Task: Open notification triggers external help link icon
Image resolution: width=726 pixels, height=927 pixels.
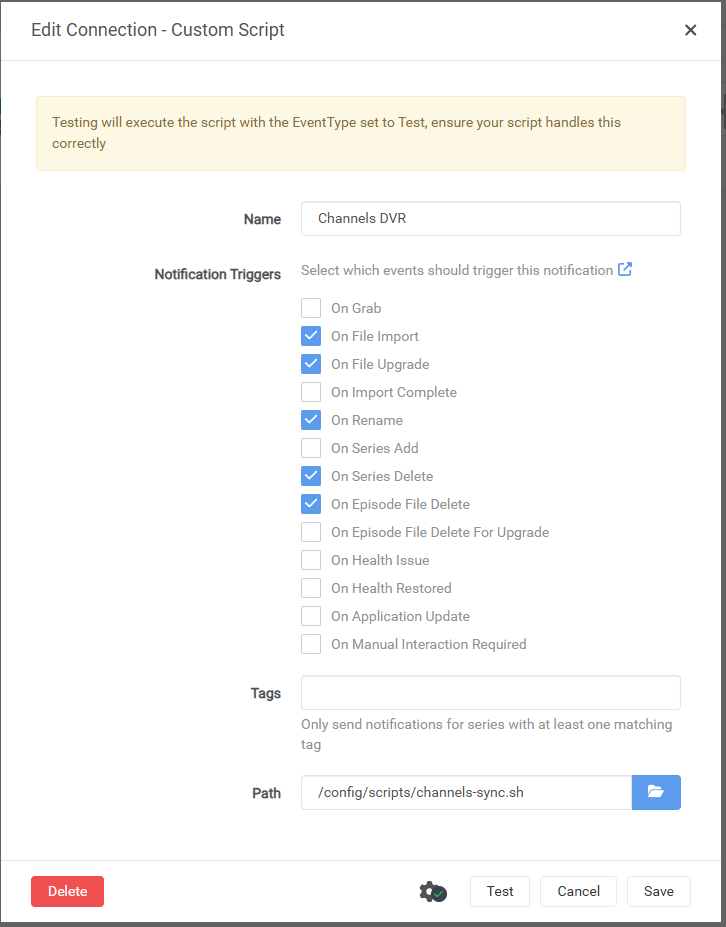Action: tap(625, 270)
